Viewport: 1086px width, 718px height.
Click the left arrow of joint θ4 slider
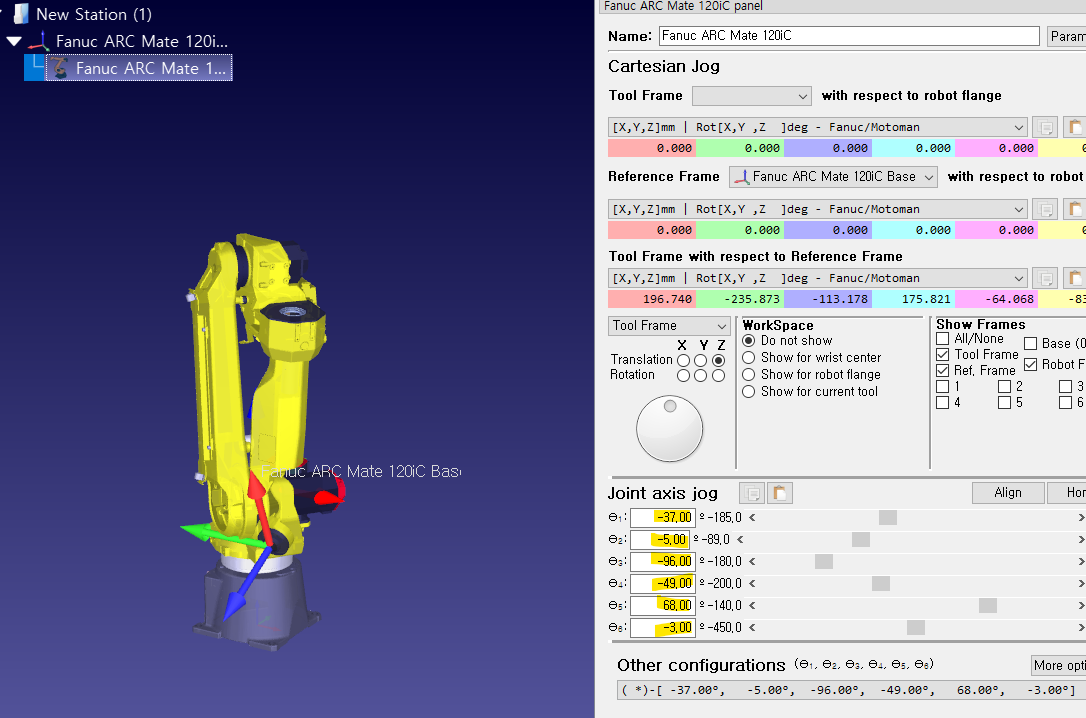[752, 584]
